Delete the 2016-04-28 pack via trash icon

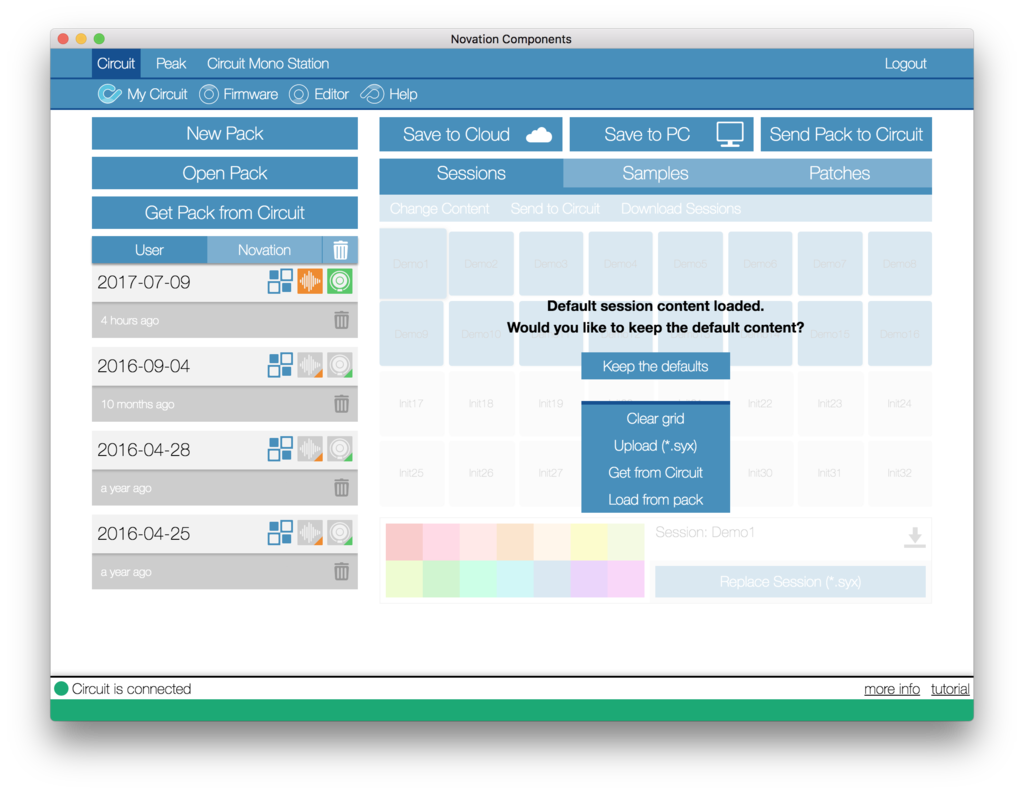(x=341, y=487)
